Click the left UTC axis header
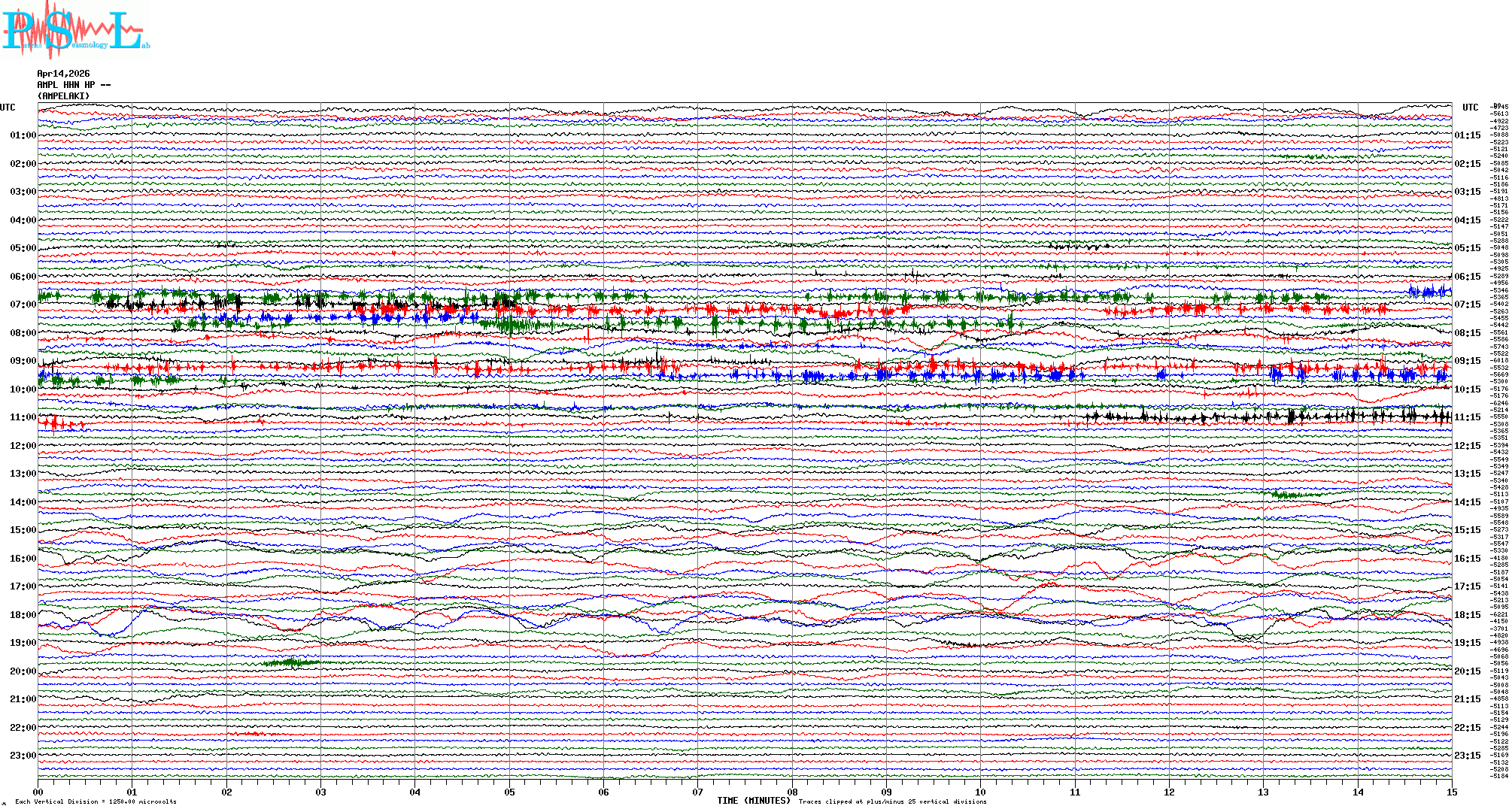 click(x=8, y=108)
